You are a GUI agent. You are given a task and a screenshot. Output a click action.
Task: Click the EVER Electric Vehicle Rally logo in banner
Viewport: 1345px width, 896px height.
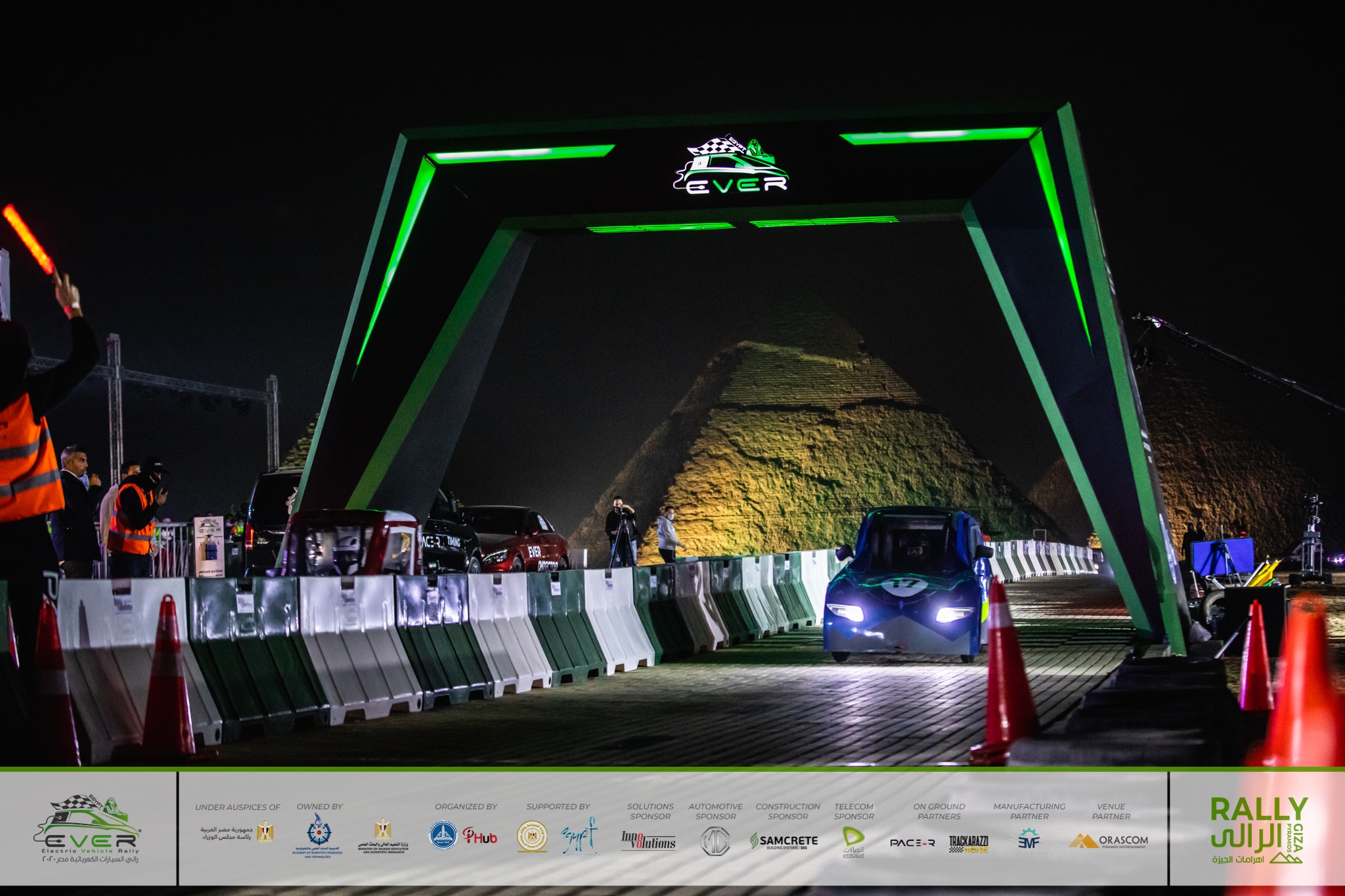(x=87, y=829)
